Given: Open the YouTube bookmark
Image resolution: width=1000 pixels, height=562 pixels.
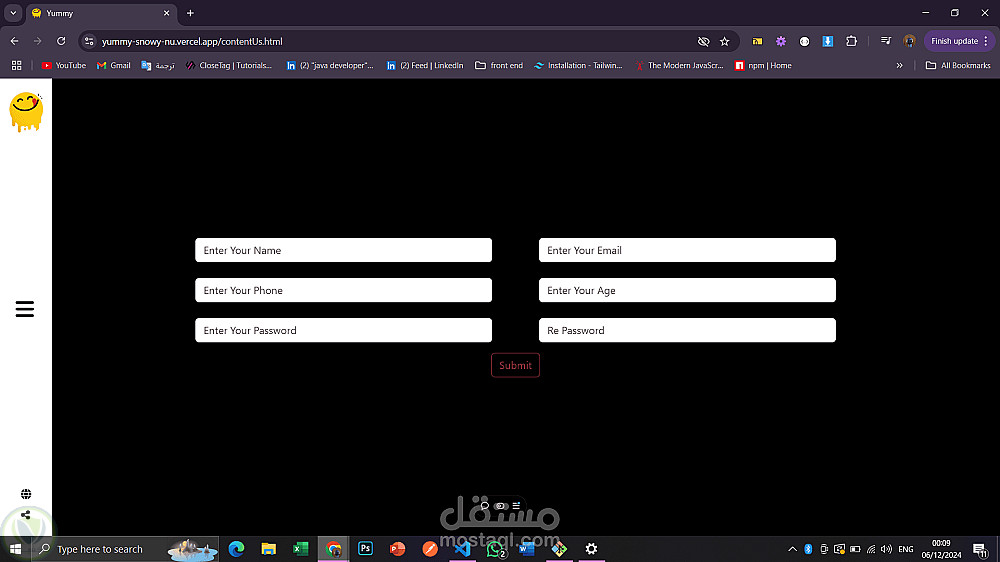Looking at the screenshot, I should click(x=64, y=66).
